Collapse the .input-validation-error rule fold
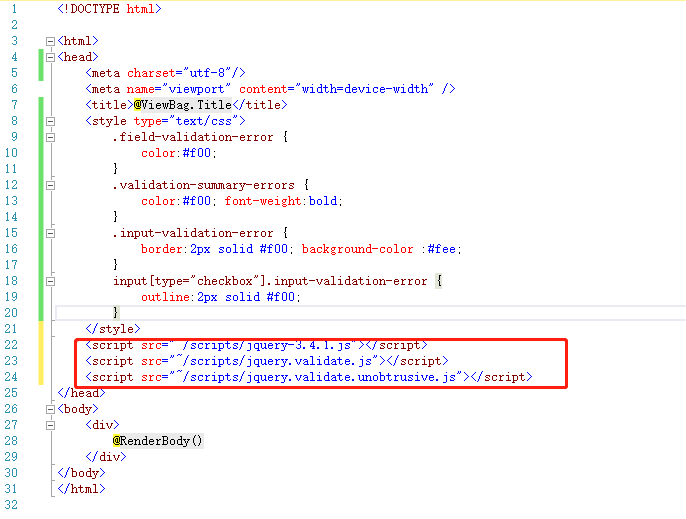 click(x=50, y=234)
